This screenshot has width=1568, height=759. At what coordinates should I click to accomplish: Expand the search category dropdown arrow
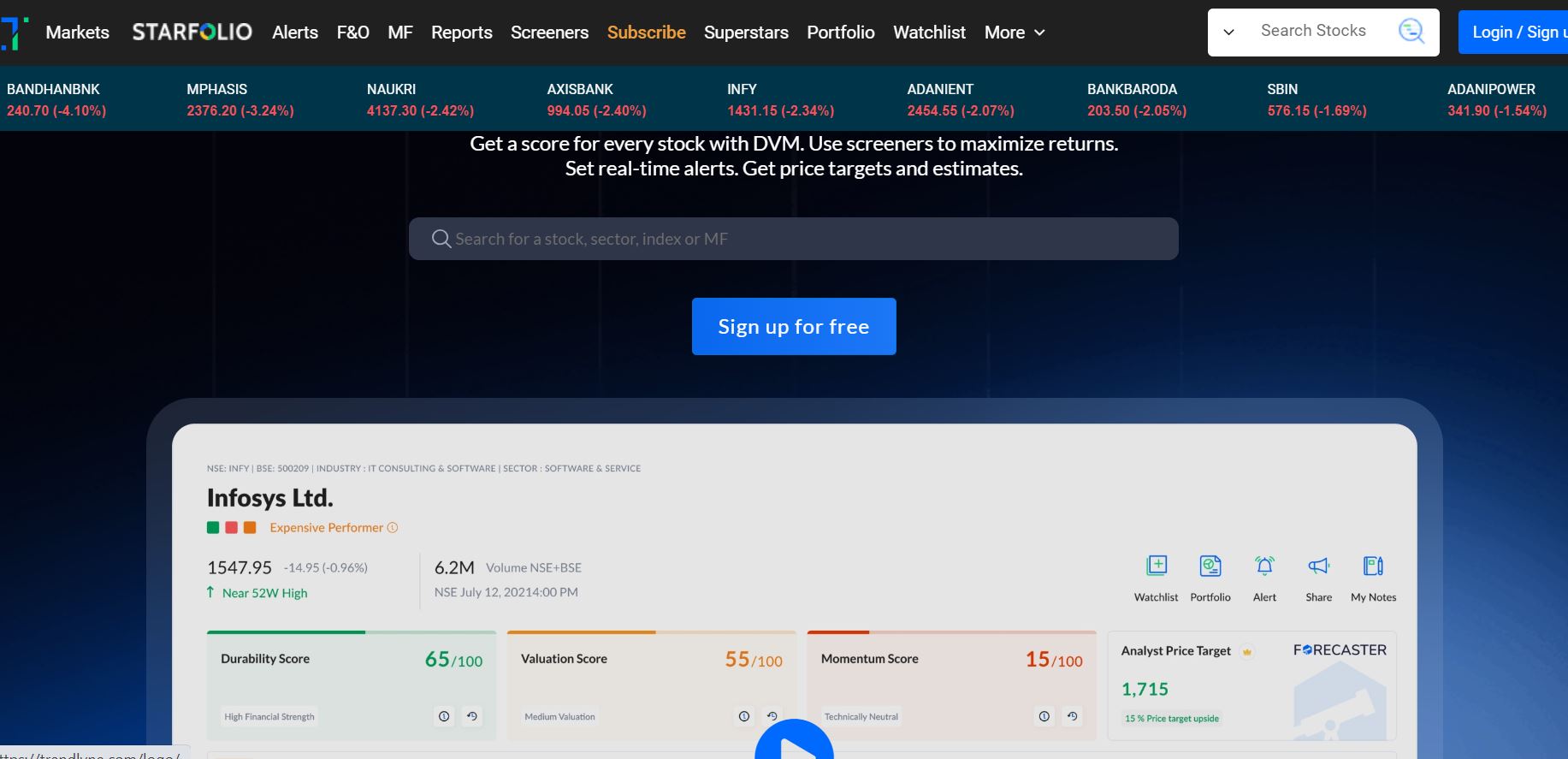coord(1228,33)
